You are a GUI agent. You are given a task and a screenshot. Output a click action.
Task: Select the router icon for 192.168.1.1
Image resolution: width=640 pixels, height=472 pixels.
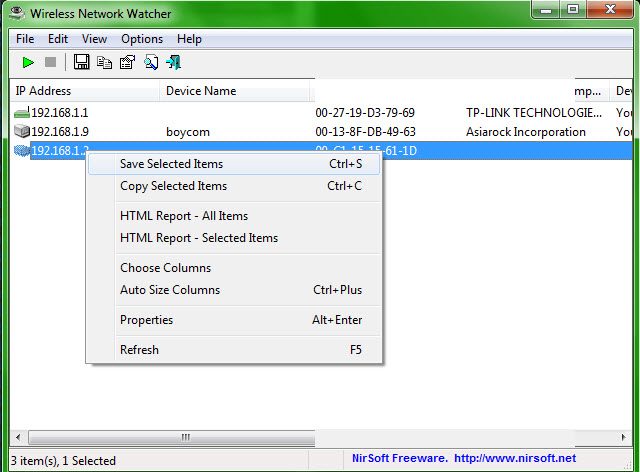21,113
